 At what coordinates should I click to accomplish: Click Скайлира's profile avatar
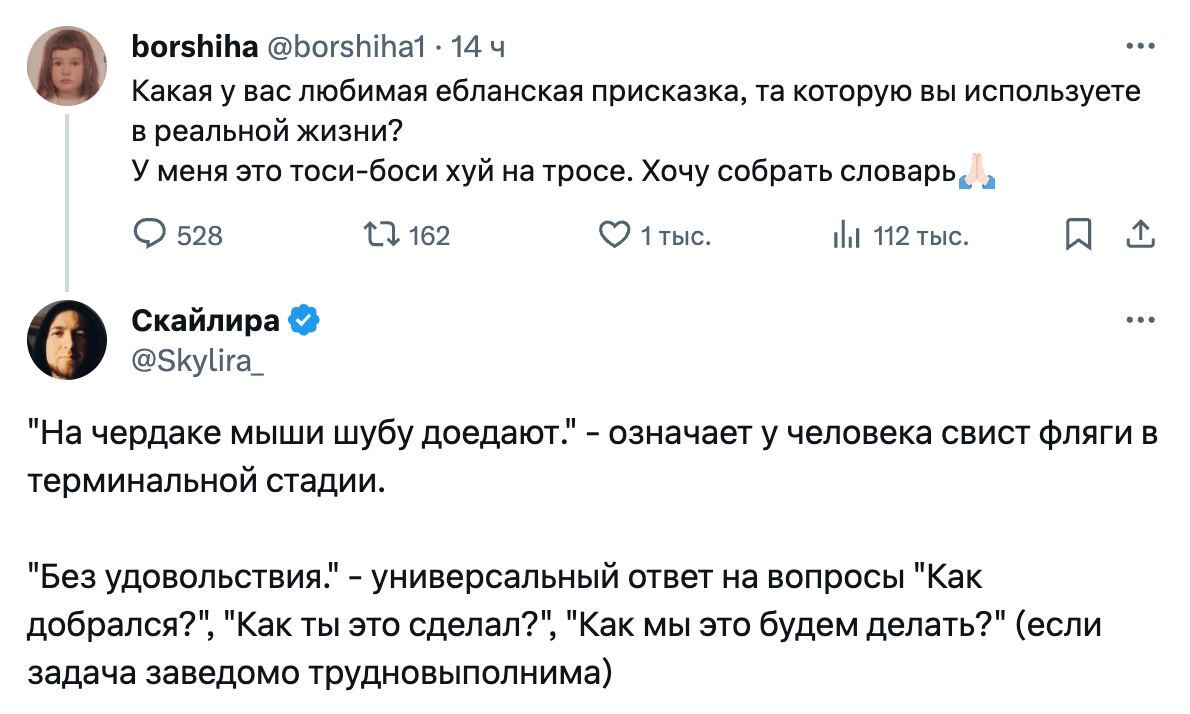click(67, 339)
